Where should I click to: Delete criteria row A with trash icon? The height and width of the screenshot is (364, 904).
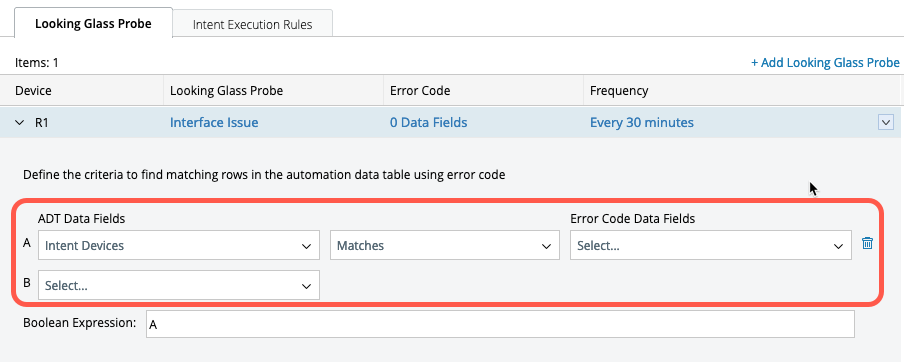(867, 243)
